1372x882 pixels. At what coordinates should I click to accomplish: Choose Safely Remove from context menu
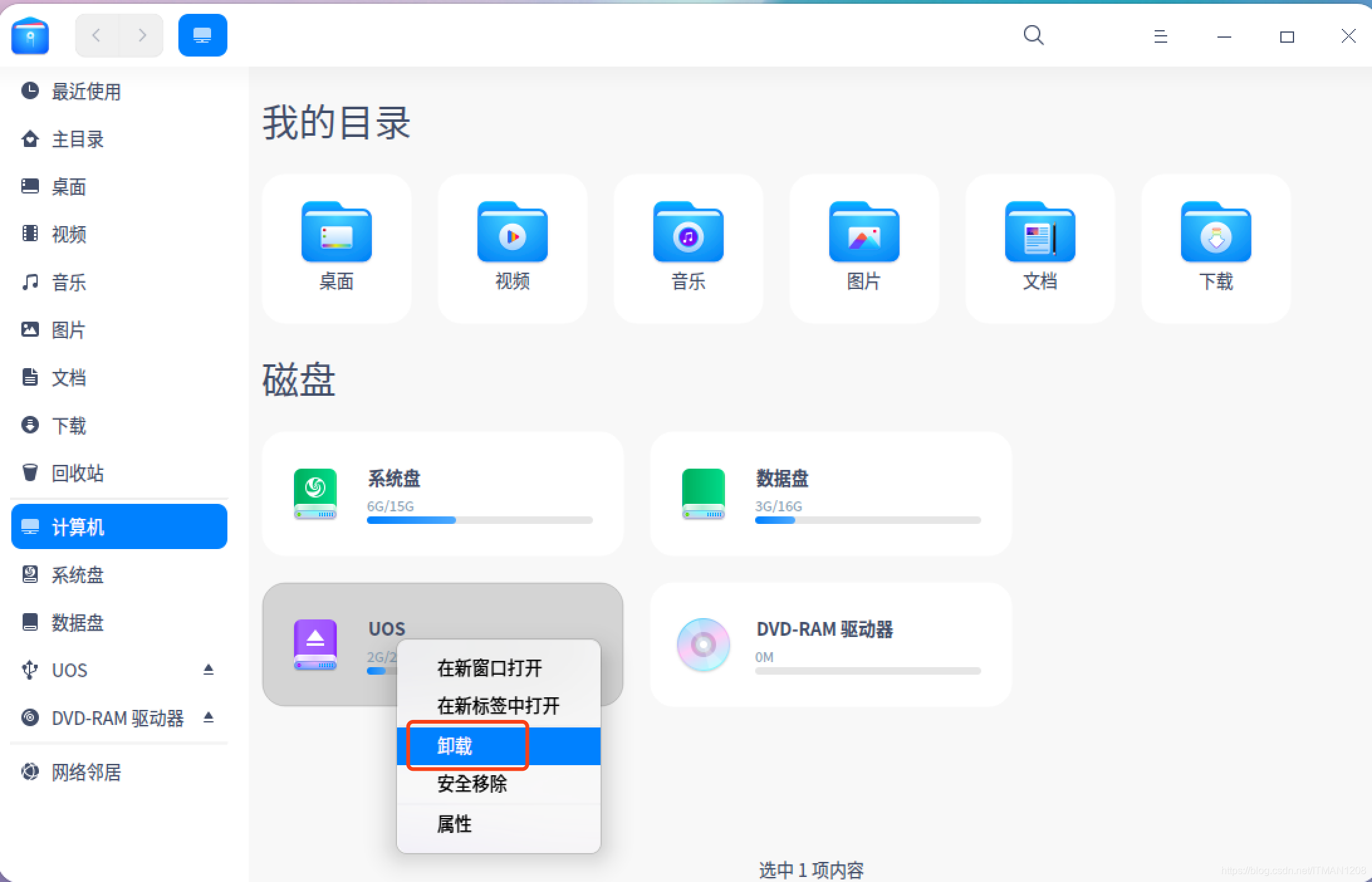point(472,783)
